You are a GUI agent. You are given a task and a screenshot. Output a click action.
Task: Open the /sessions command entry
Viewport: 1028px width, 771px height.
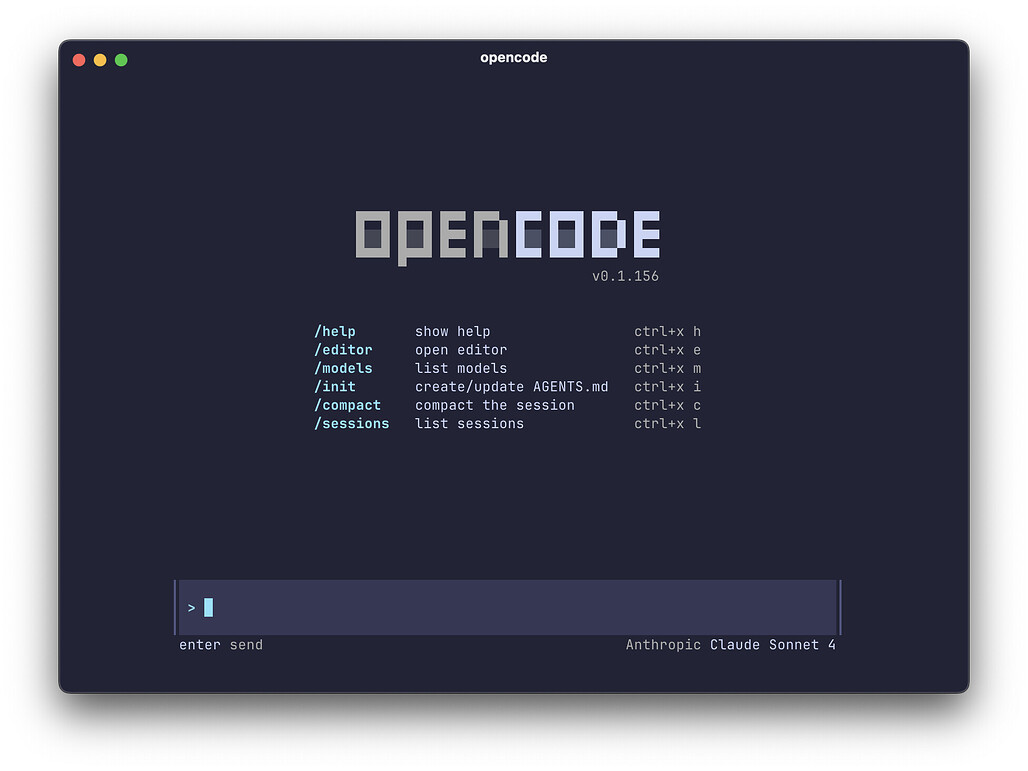[x=352, y=424]
